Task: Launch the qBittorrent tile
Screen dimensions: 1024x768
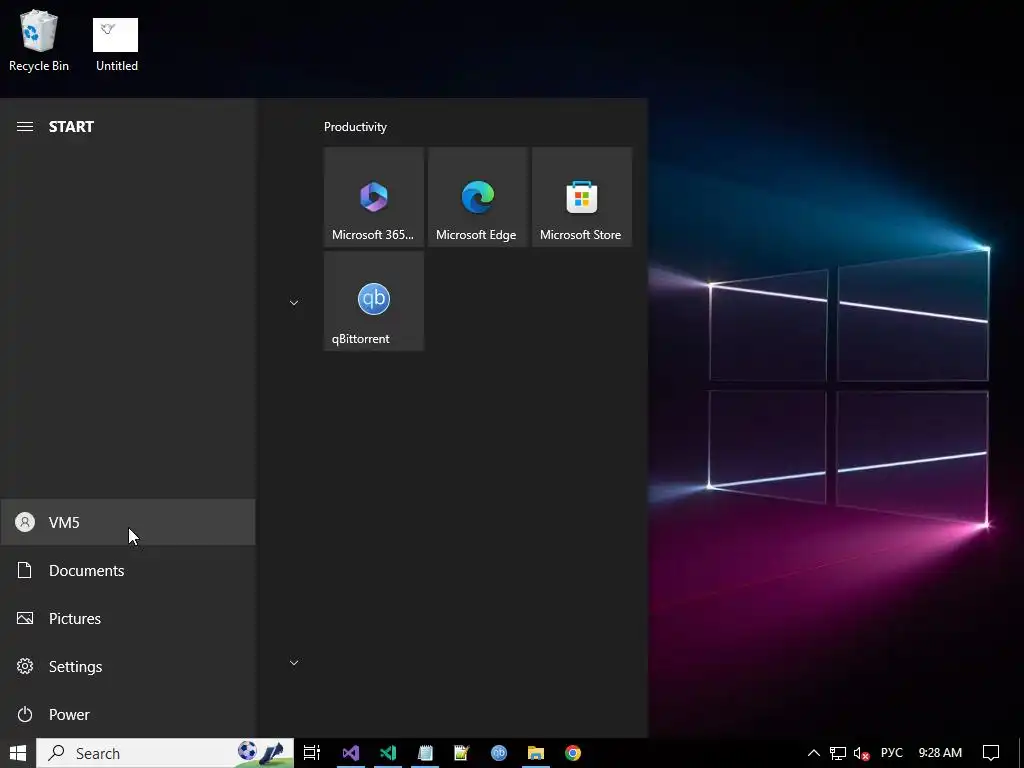Action: click(x=374, y=301)
